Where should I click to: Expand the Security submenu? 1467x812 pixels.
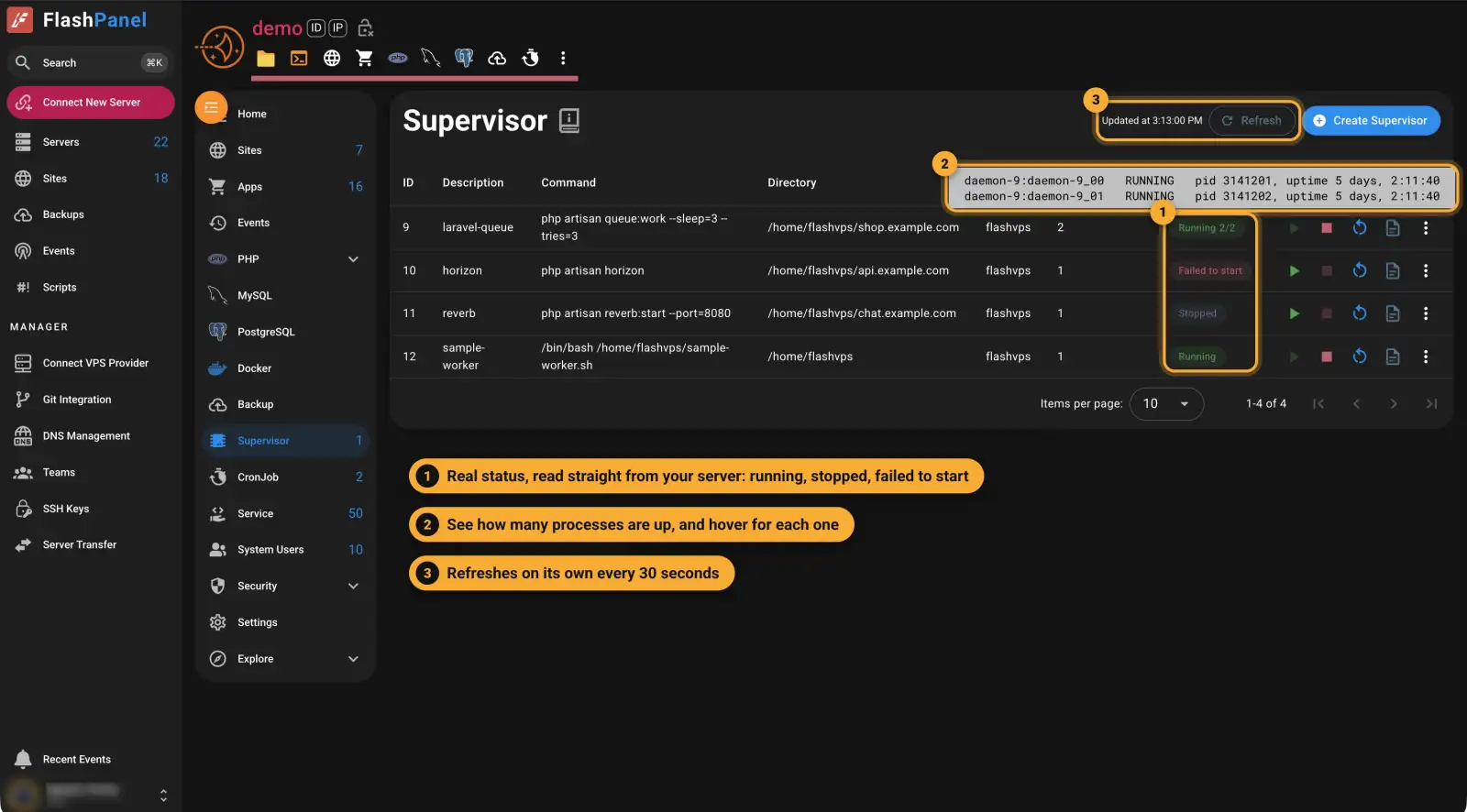(x=353, y=587)
